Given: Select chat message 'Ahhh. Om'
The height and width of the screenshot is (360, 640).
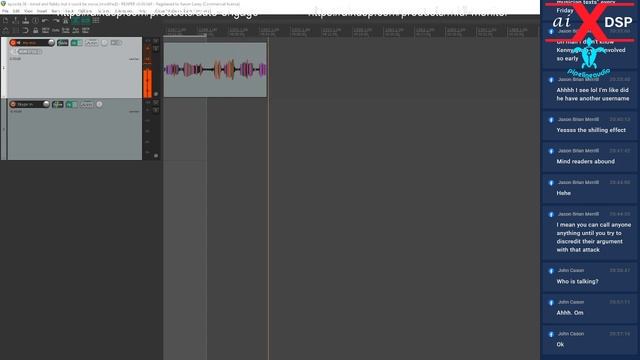Looking at the screenshot, I should pyautogui.click(x=570, y=313).
